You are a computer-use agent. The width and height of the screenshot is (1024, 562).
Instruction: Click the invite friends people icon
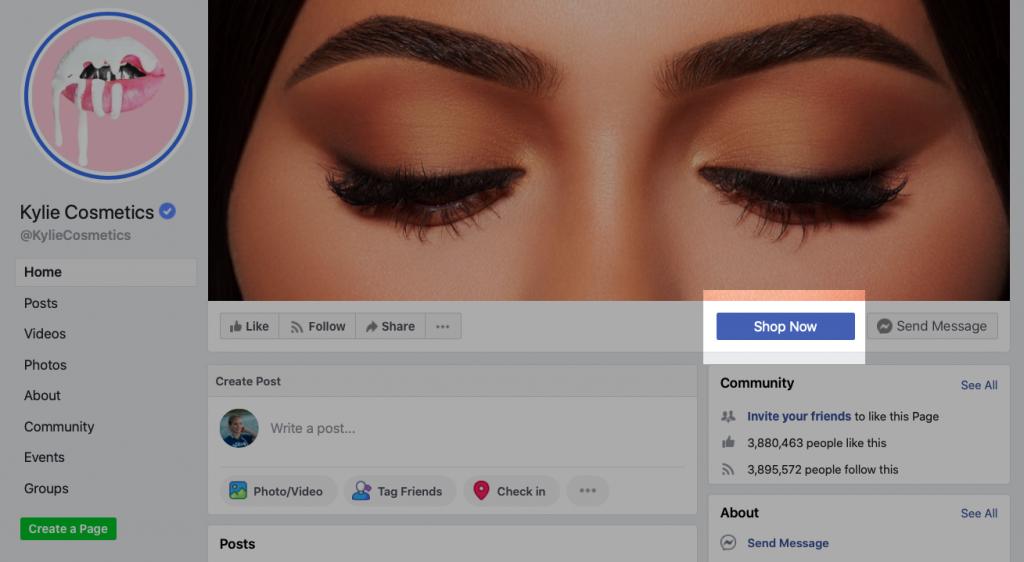(728, 416)
